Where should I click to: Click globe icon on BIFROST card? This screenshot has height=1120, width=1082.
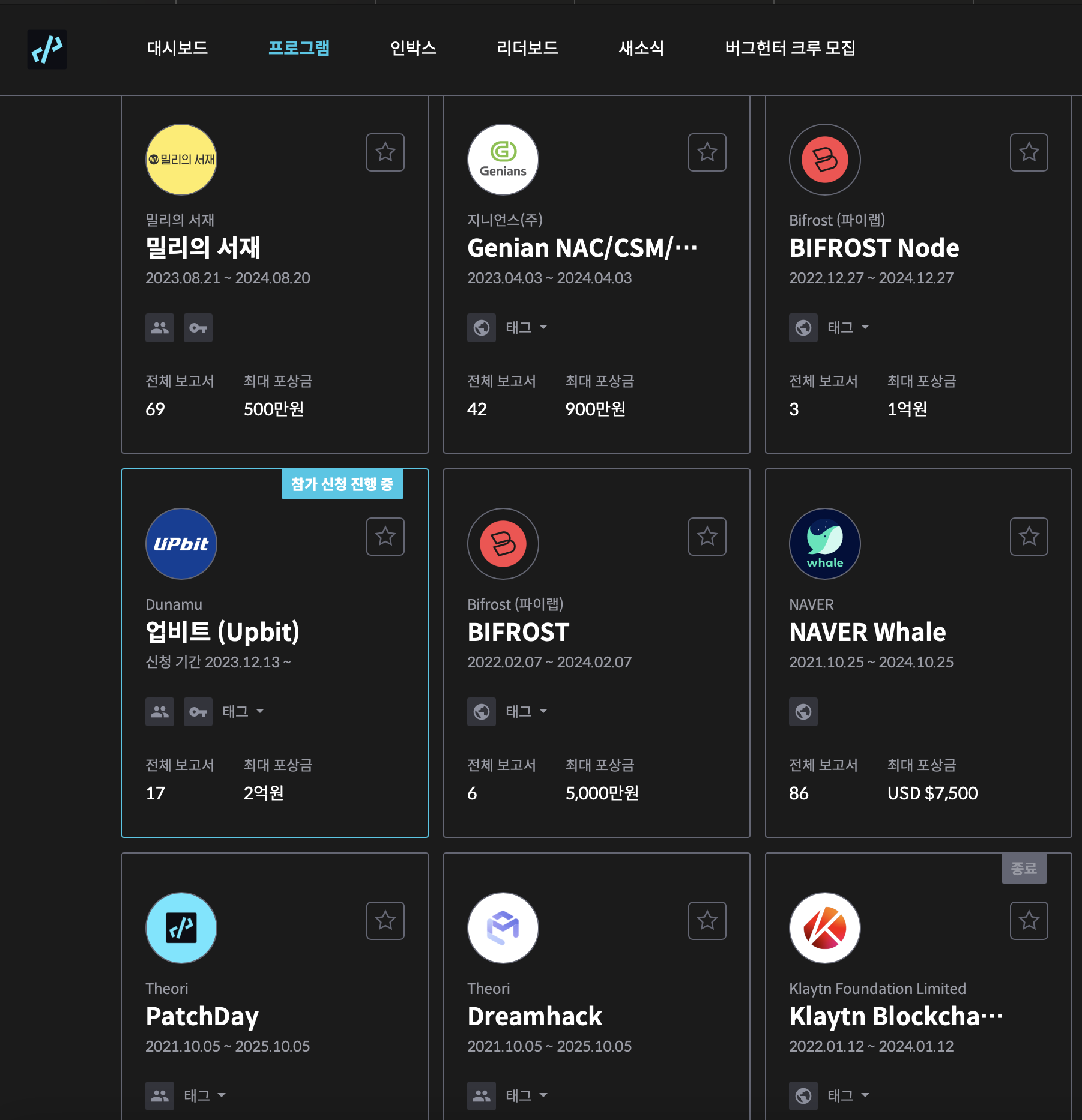[482, 712]
